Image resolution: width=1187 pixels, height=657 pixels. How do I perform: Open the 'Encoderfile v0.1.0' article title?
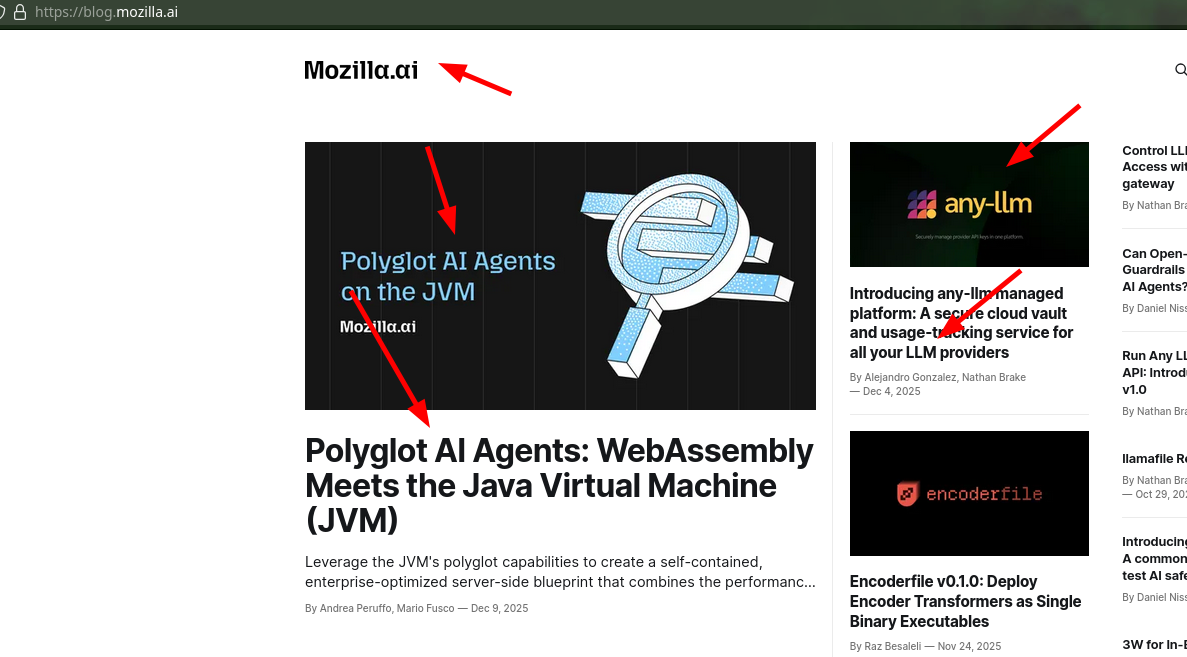(965, 601)
